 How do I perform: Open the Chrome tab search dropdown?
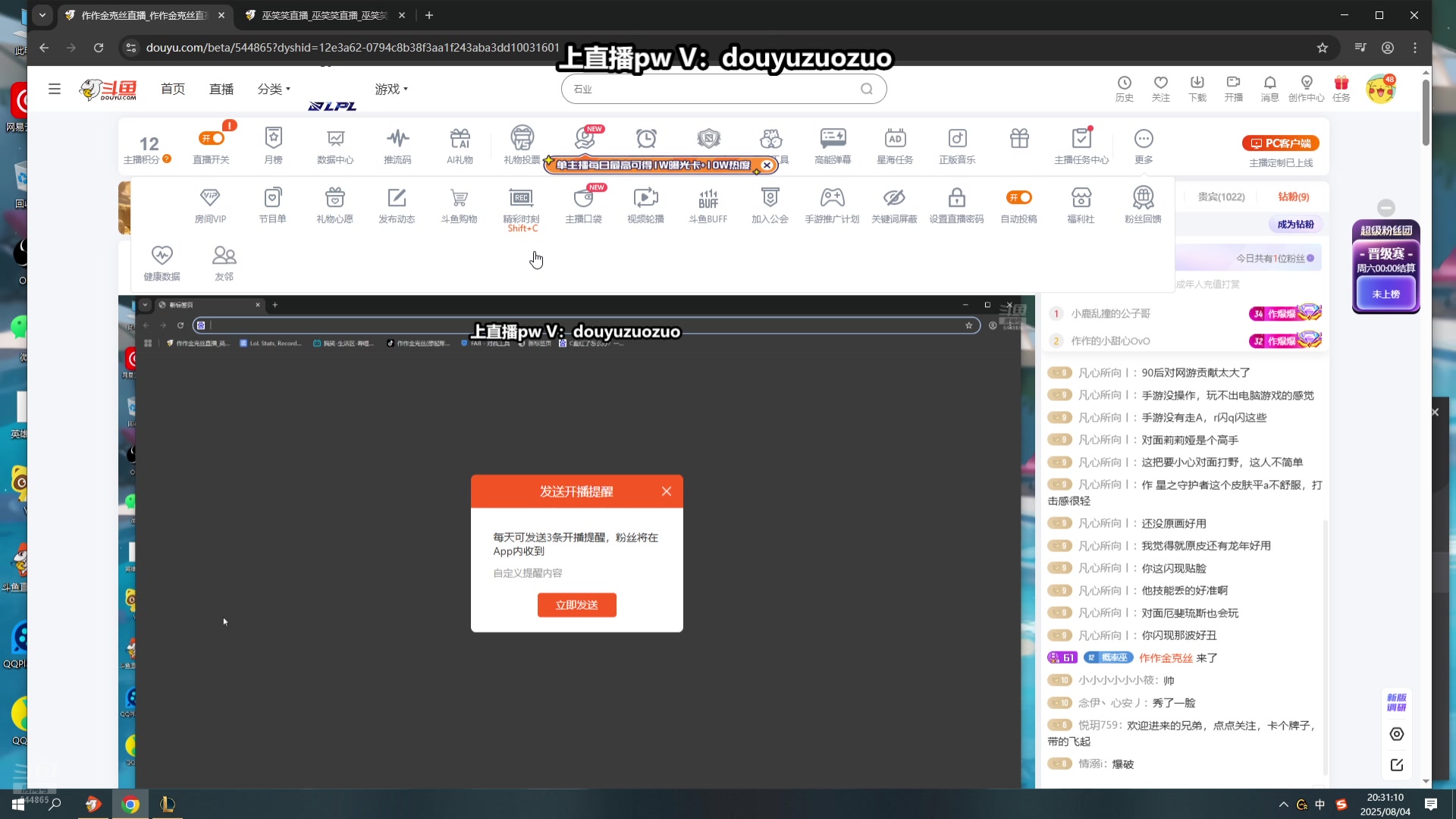[42, 15]
